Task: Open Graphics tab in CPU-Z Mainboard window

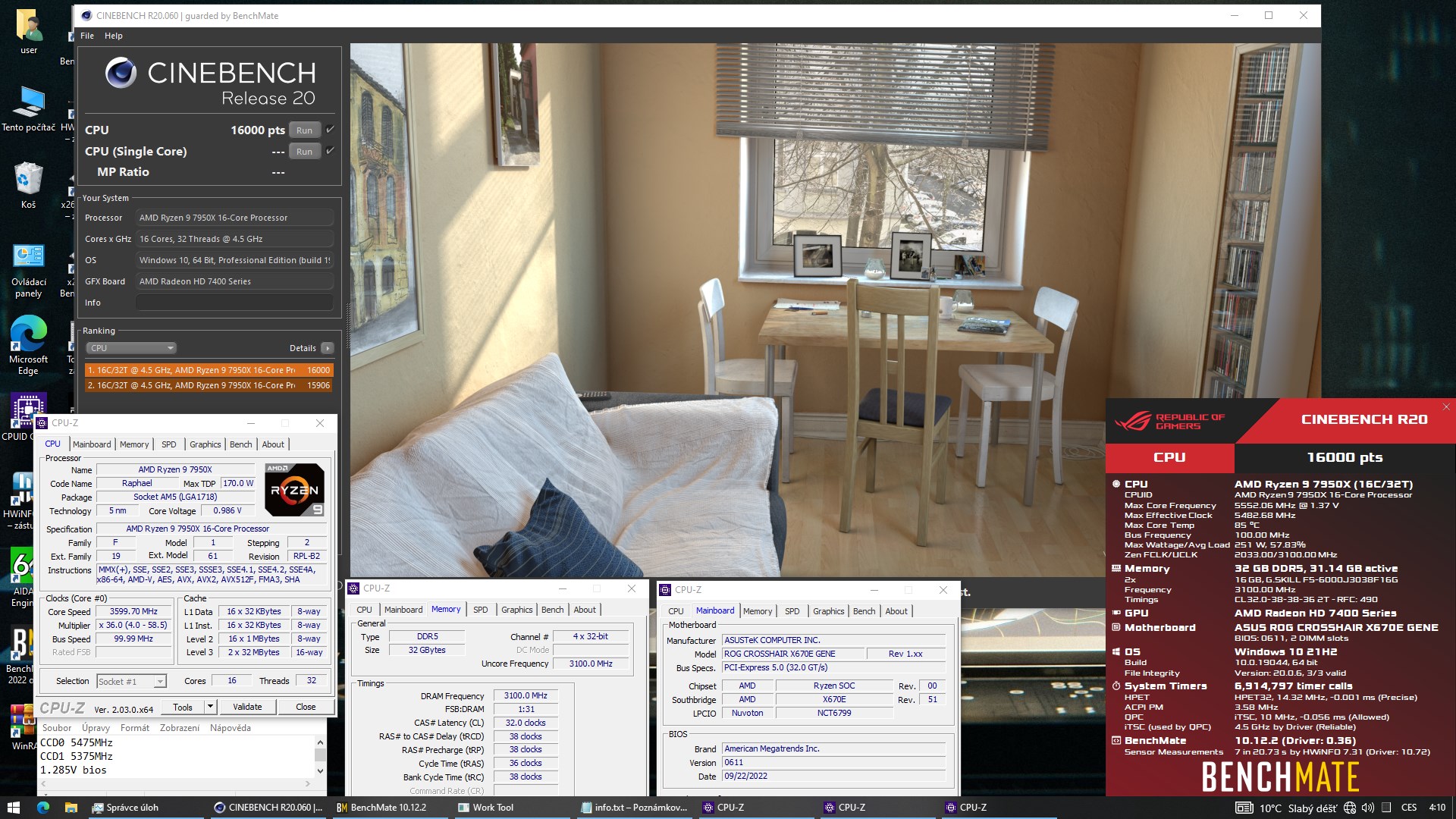Action: 828,611
